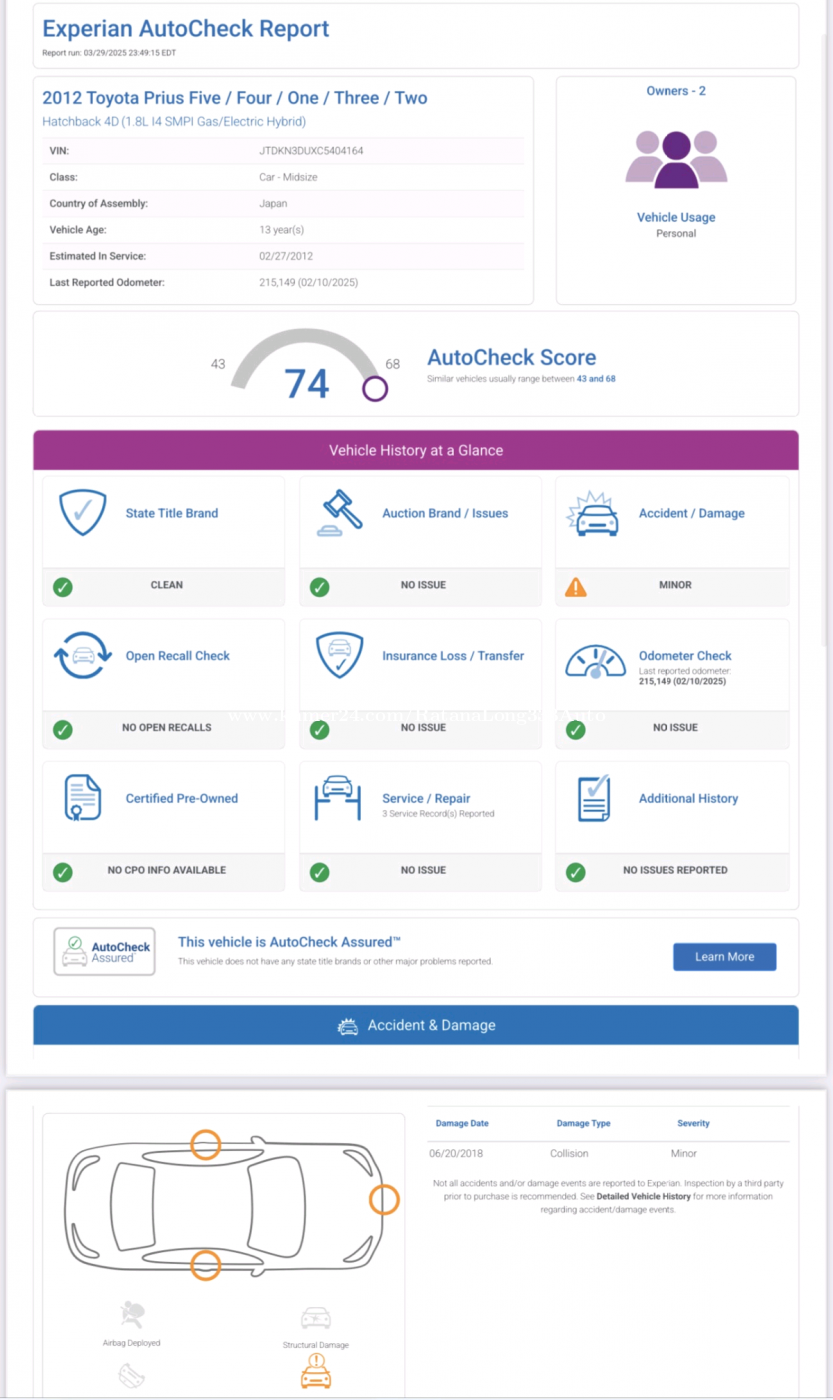Click the Service / Repair car lift icon
833x1400 pixels.
(x=340, y=798)
